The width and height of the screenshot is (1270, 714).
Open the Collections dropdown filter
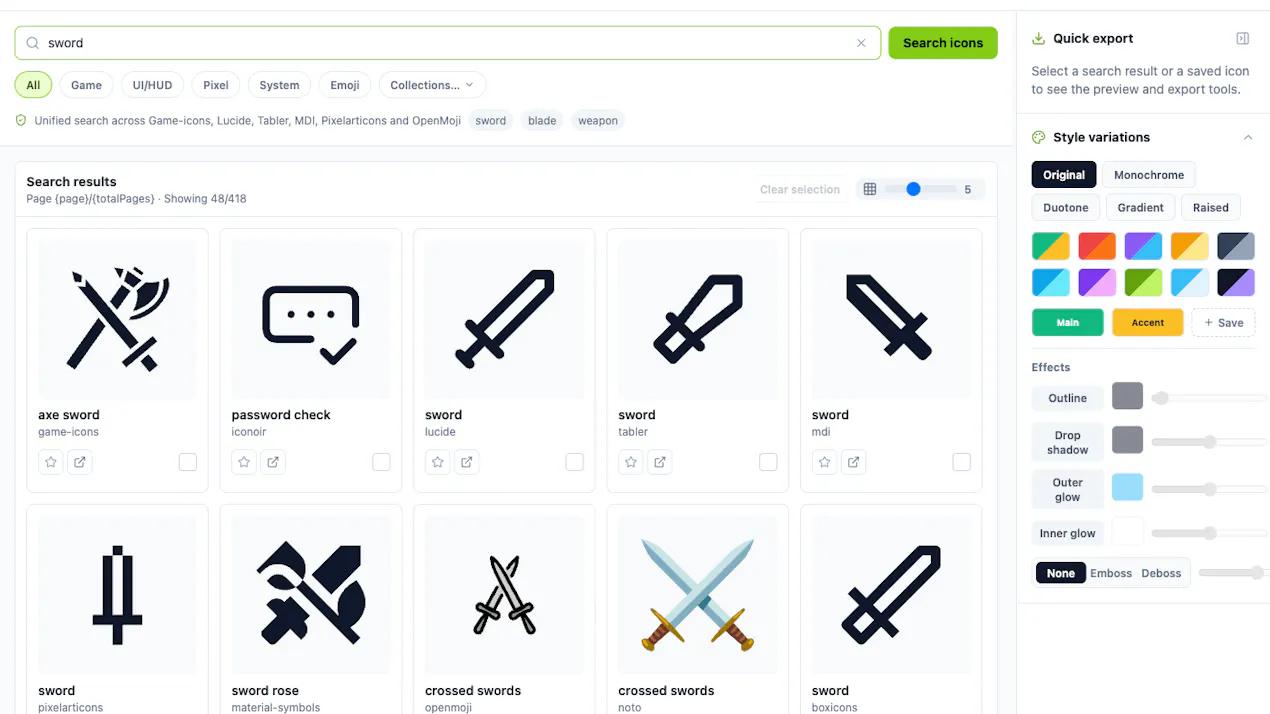(432, 85)
